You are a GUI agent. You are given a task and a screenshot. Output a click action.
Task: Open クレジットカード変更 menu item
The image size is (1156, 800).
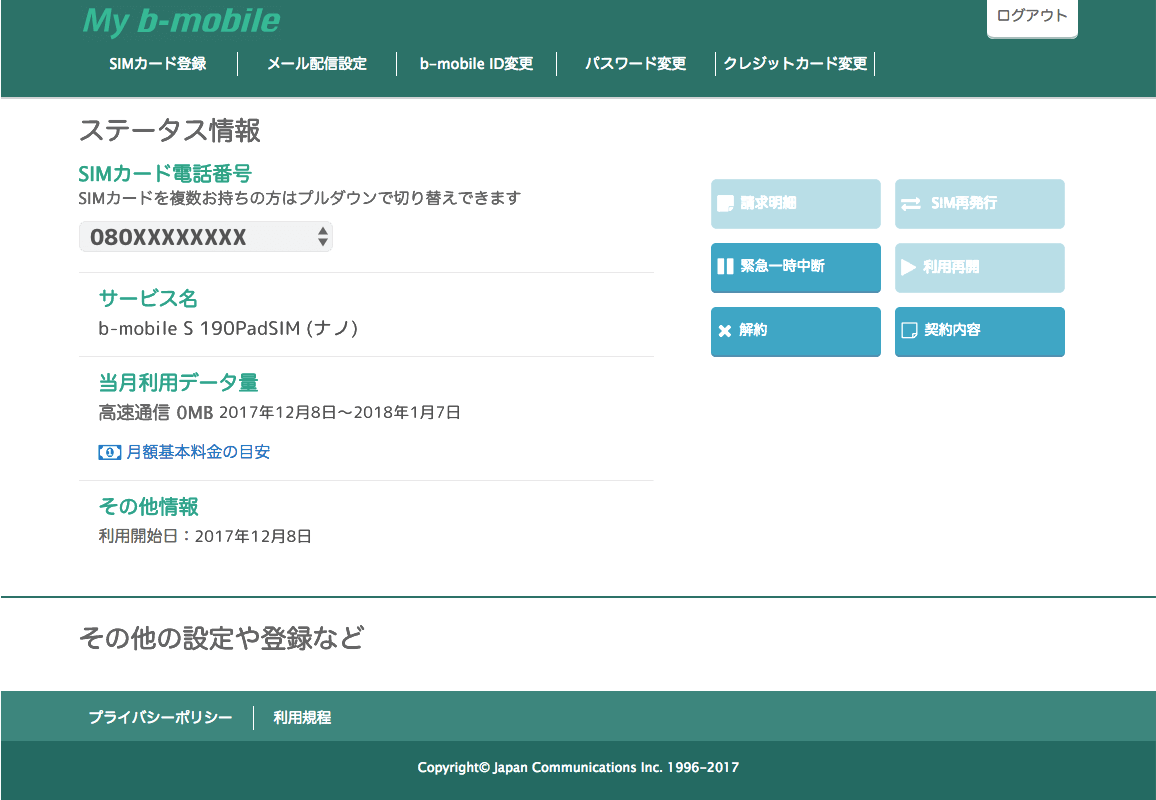[795, 63]
